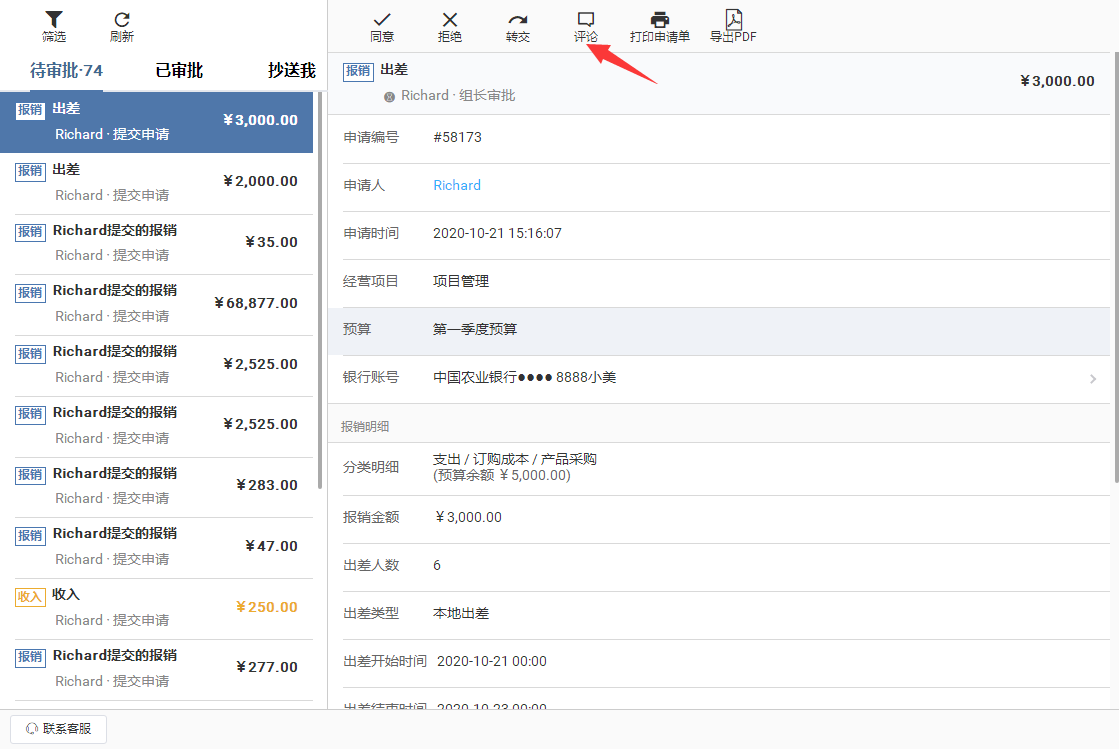The image size is (1119, 750).
Task: Open the ¥35.00 reimbursement entry
Action: point(157,243)
